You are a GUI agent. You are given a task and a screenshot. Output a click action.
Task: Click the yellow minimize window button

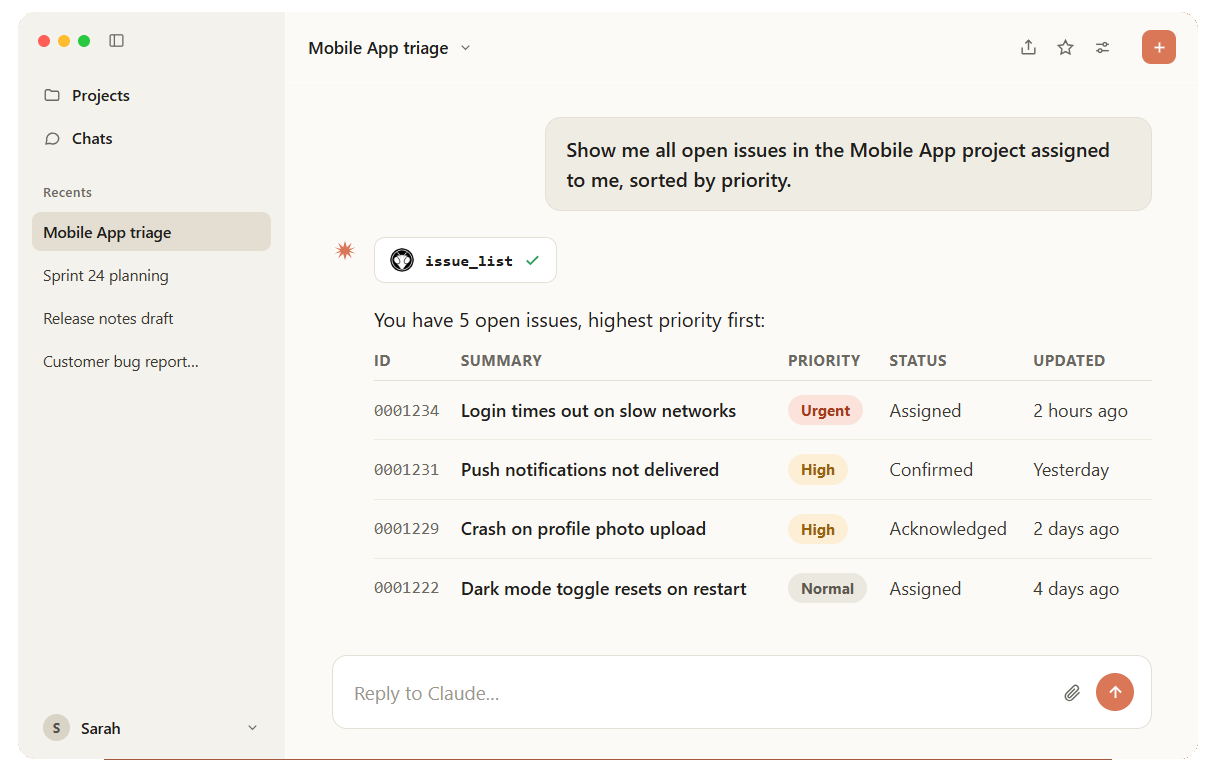64,41
